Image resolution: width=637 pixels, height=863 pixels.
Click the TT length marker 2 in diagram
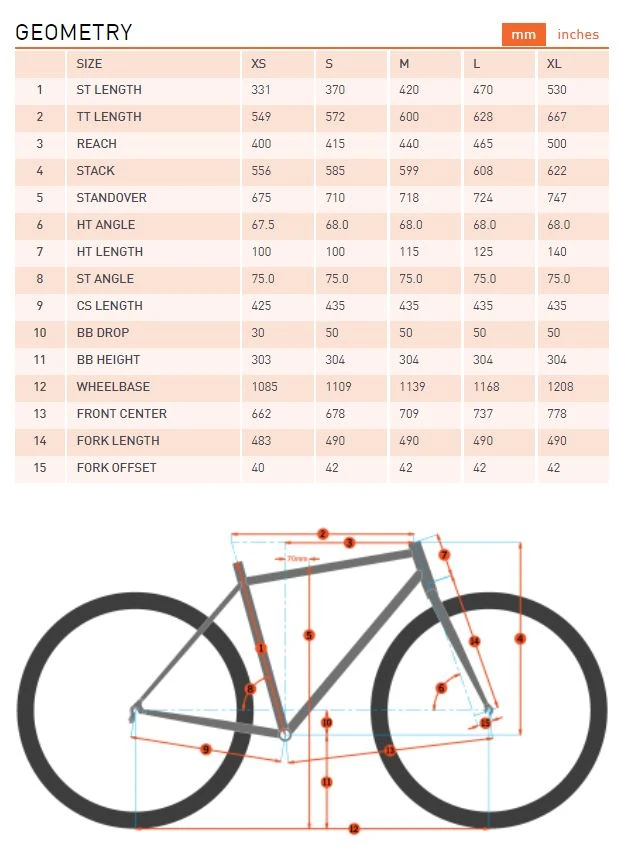pyautogui.click(x=323, y=534)
